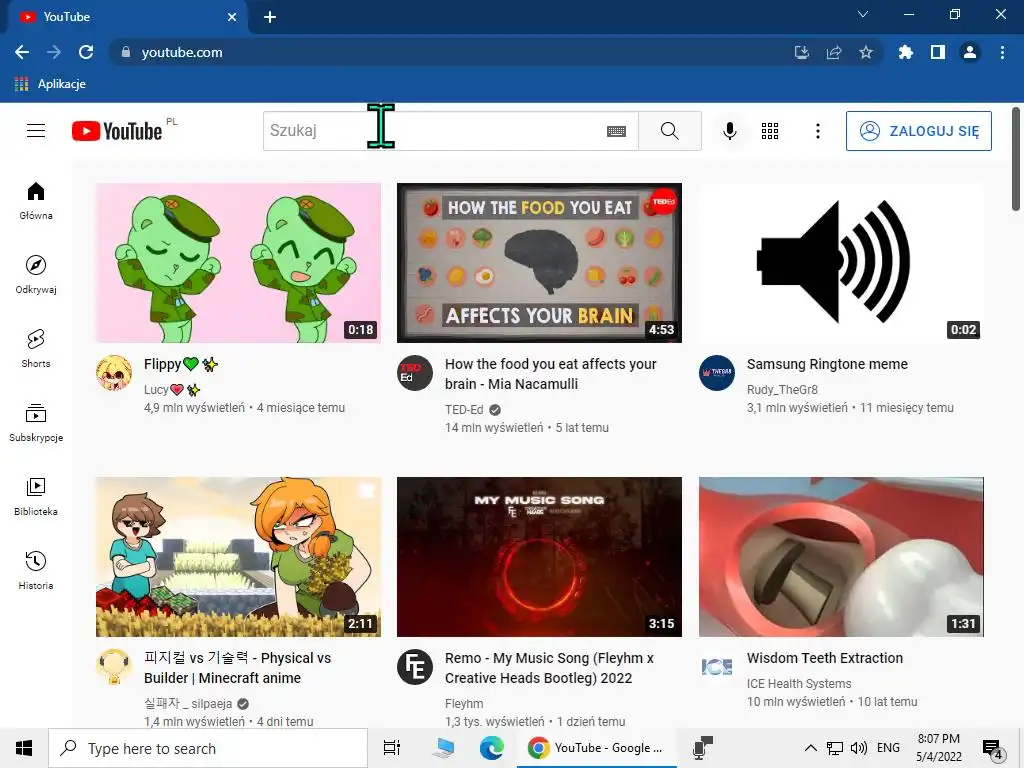This screenshot has width=1024, height=768.
Task: Open the tab search chevron in Chrome
Action: (863, 14)
